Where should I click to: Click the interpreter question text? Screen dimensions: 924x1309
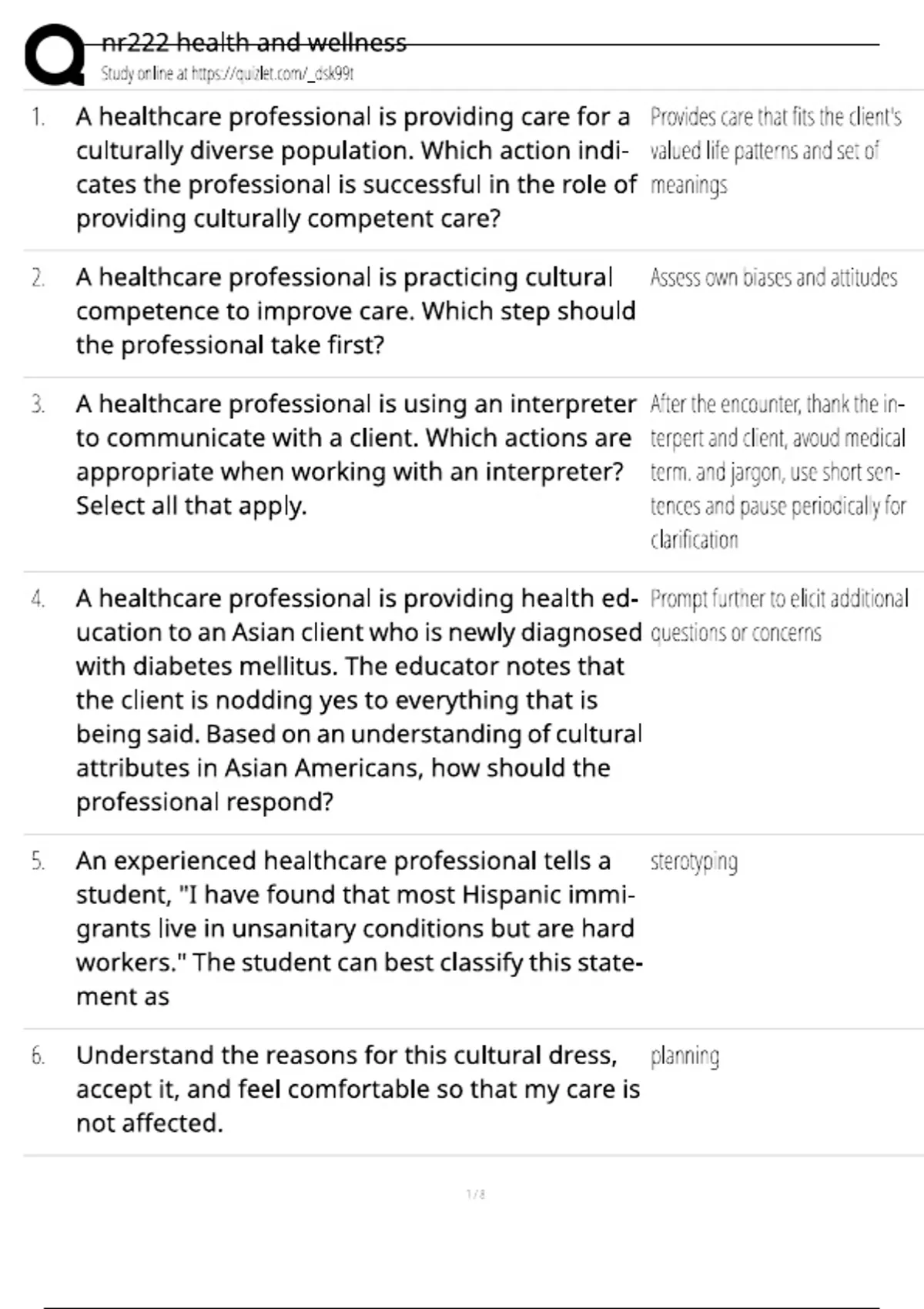click(x=354, y=454)
